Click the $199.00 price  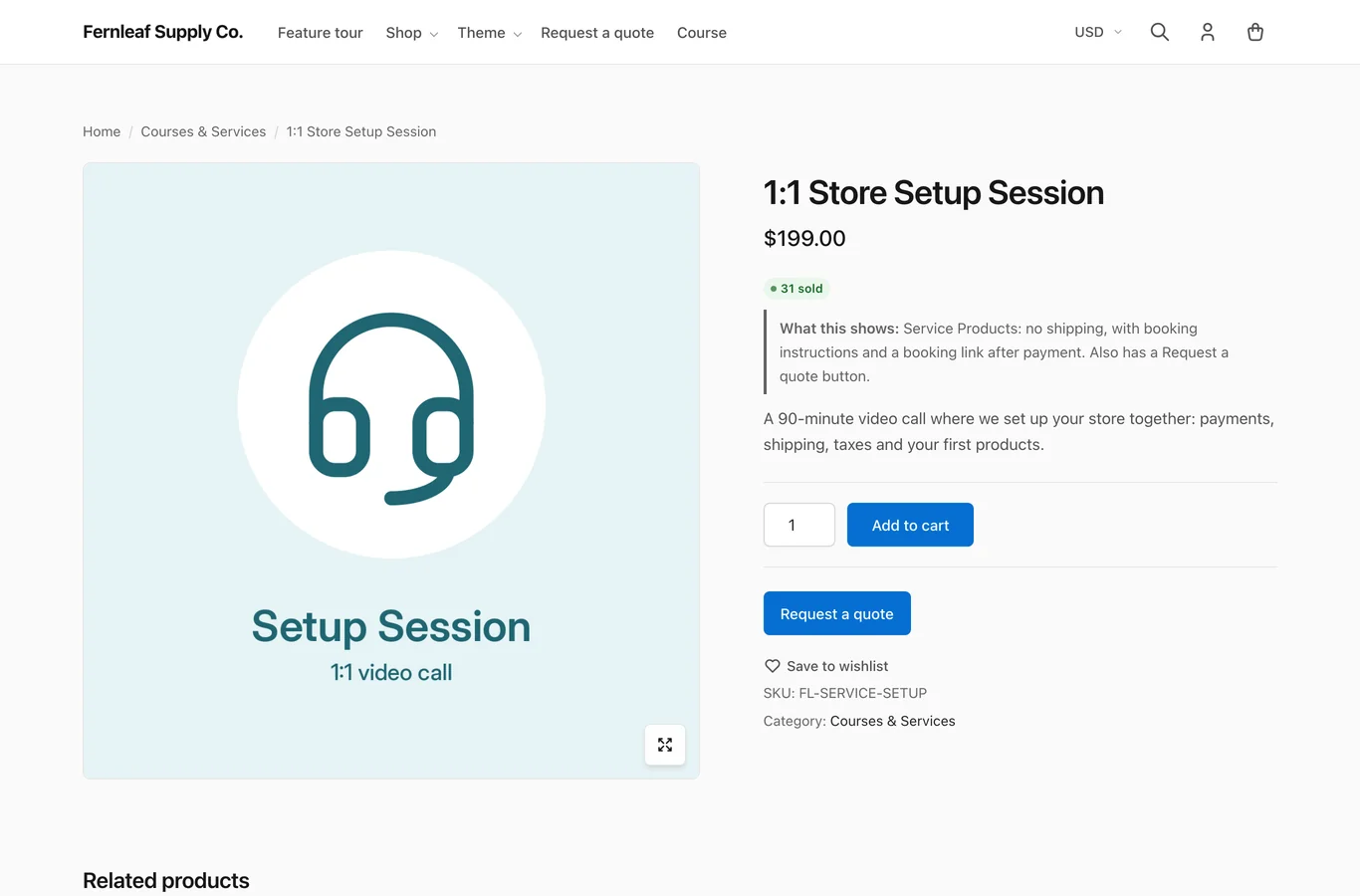804,238
